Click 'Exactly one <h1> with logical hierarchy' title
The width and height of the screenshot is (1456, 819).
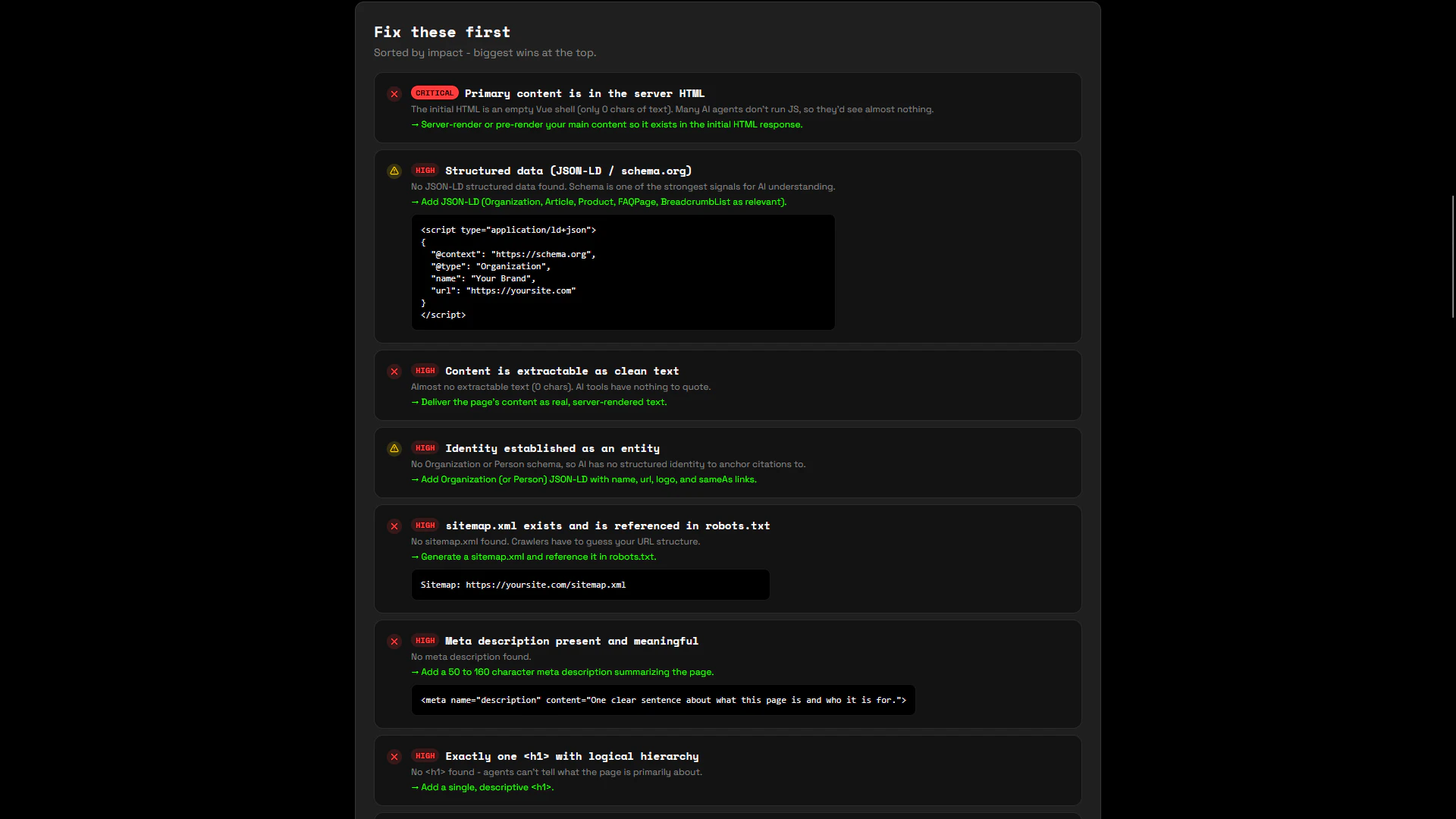click(x=572, y=757)
